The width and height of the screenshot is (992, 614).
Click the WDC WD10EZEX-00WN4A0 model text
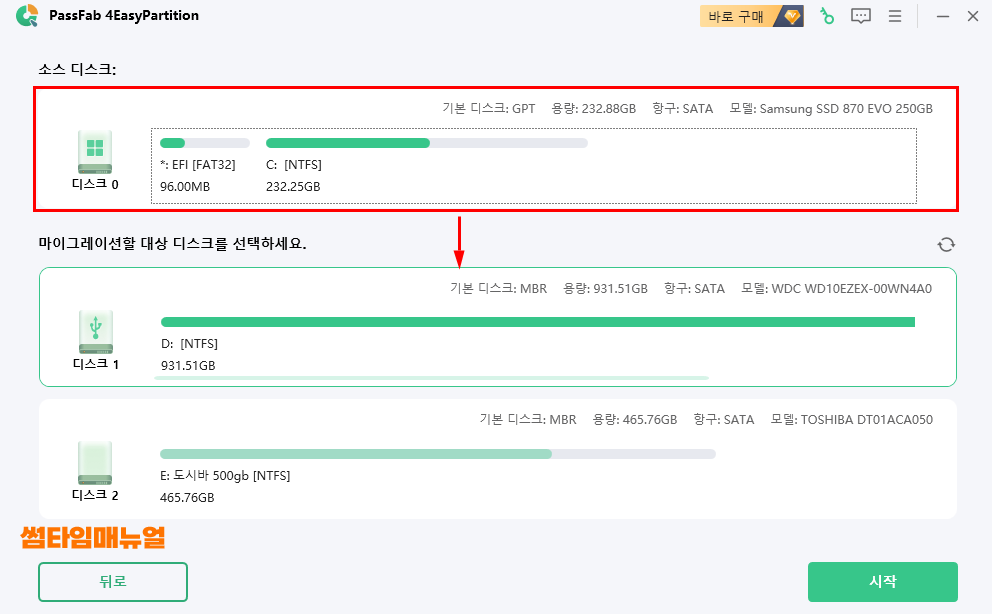tap(836, 288)
